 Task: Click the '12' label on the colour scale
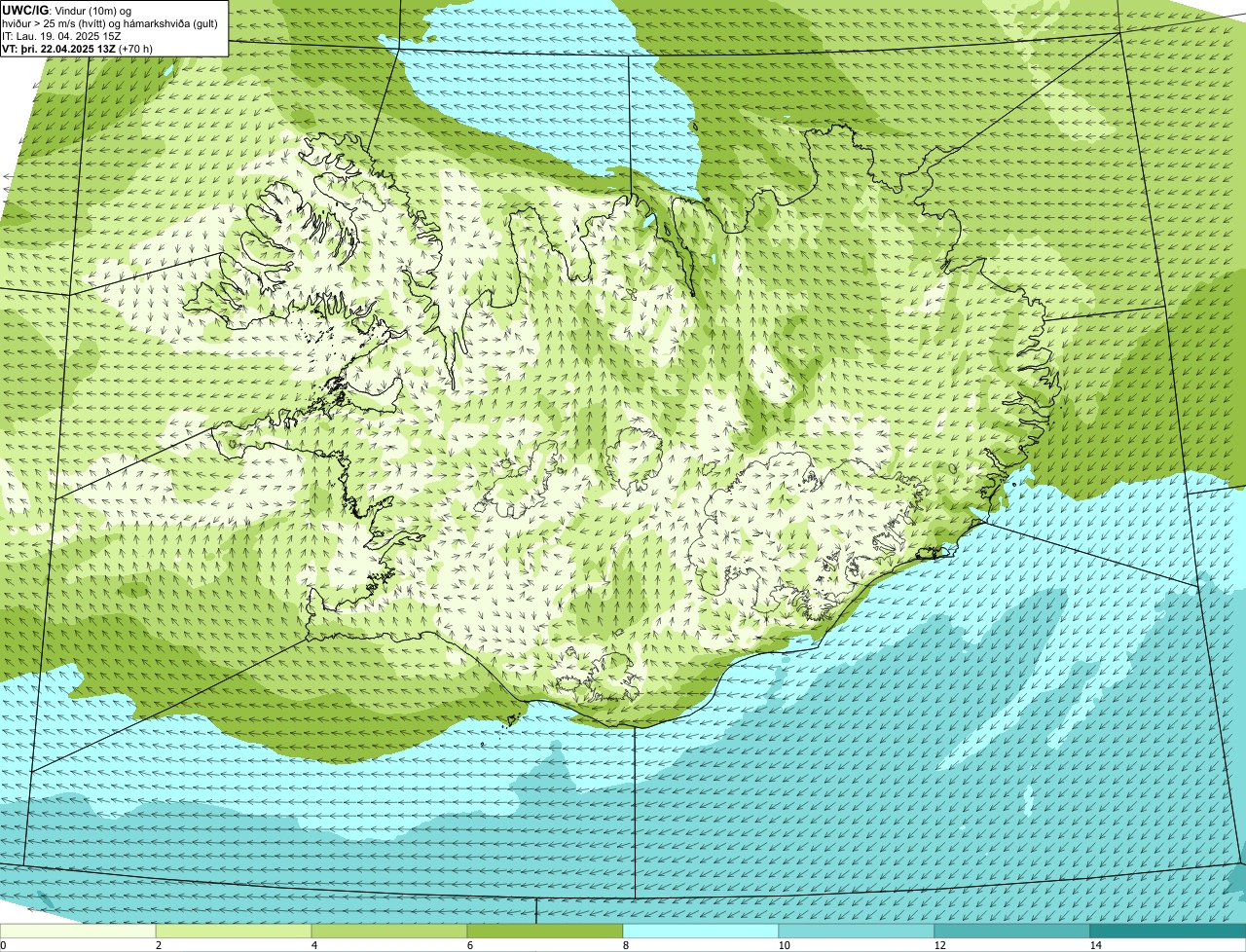939,945
